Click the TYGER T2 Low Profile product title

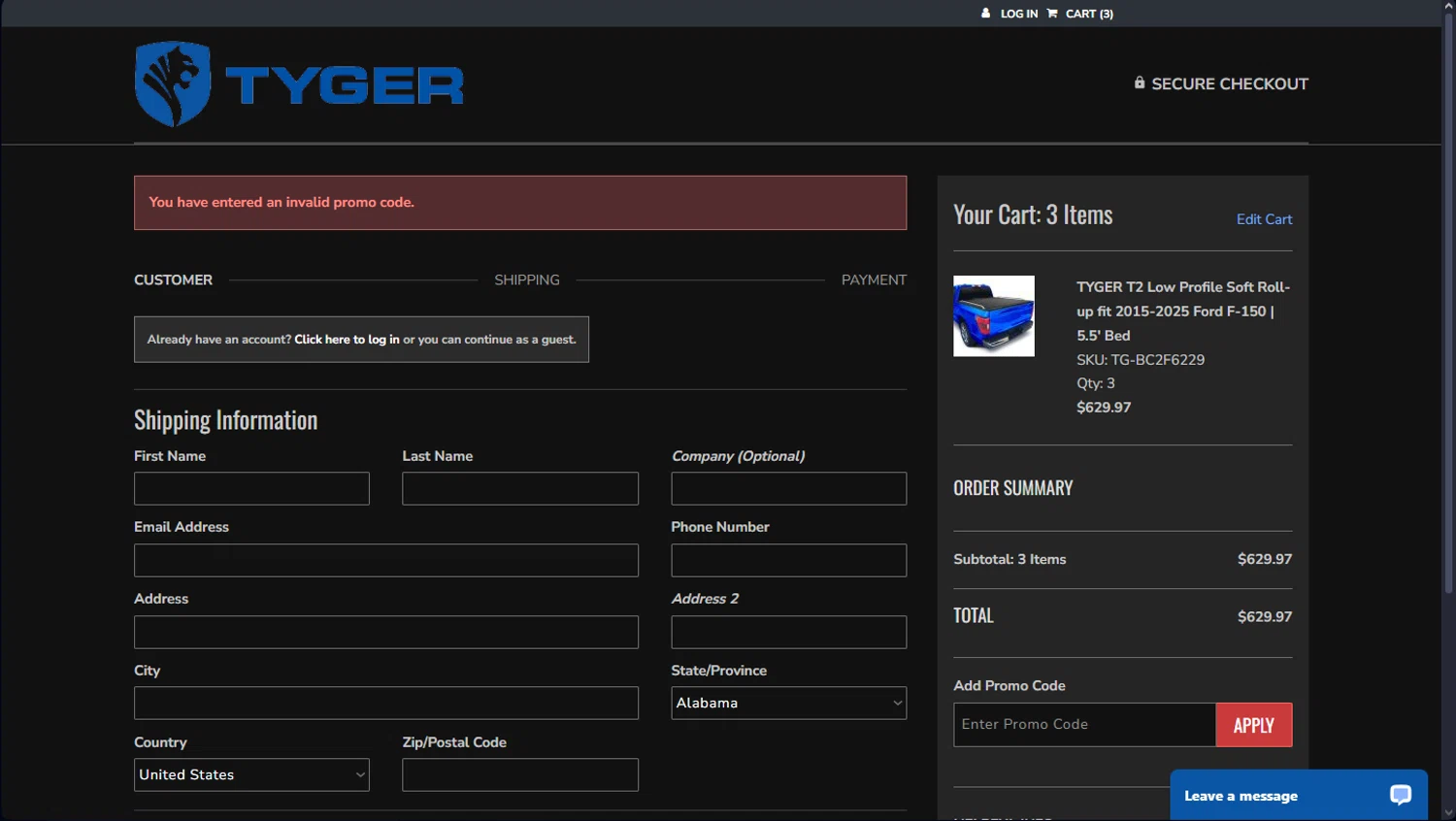point(1183,311)
